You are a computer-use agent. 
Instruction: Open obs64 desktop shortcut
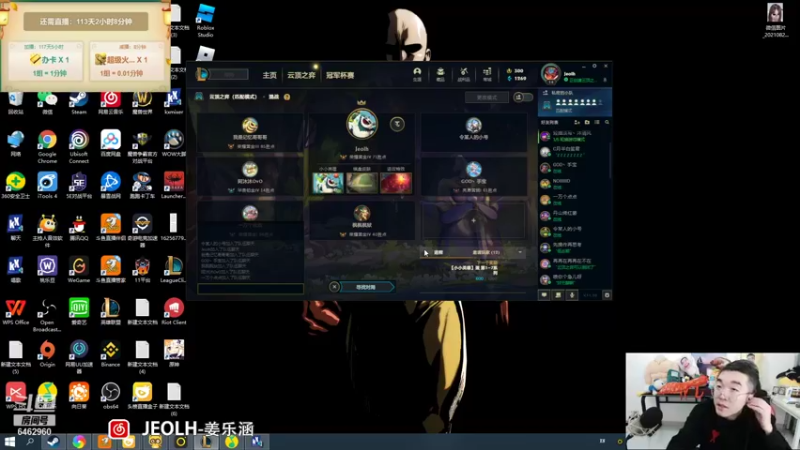tap(110, 396)
